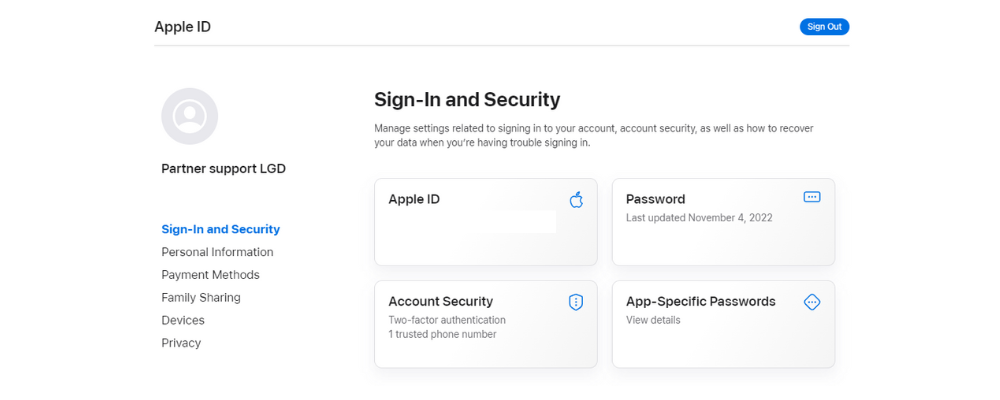
Task: Click the Apple ID header title
Action: click(182, 27)
